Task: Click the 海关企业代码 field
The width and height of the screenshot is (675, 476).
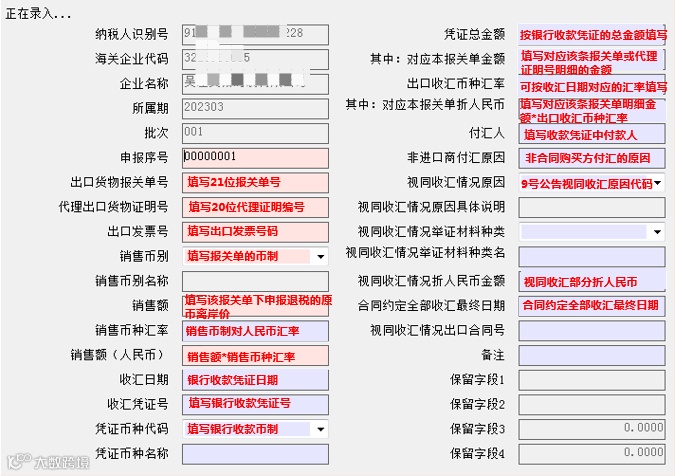Action: (255, 59)
